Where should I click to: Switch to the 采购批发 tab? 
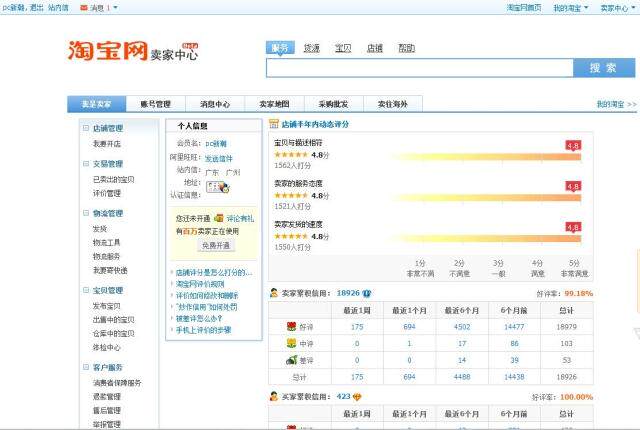coord(333,104)
